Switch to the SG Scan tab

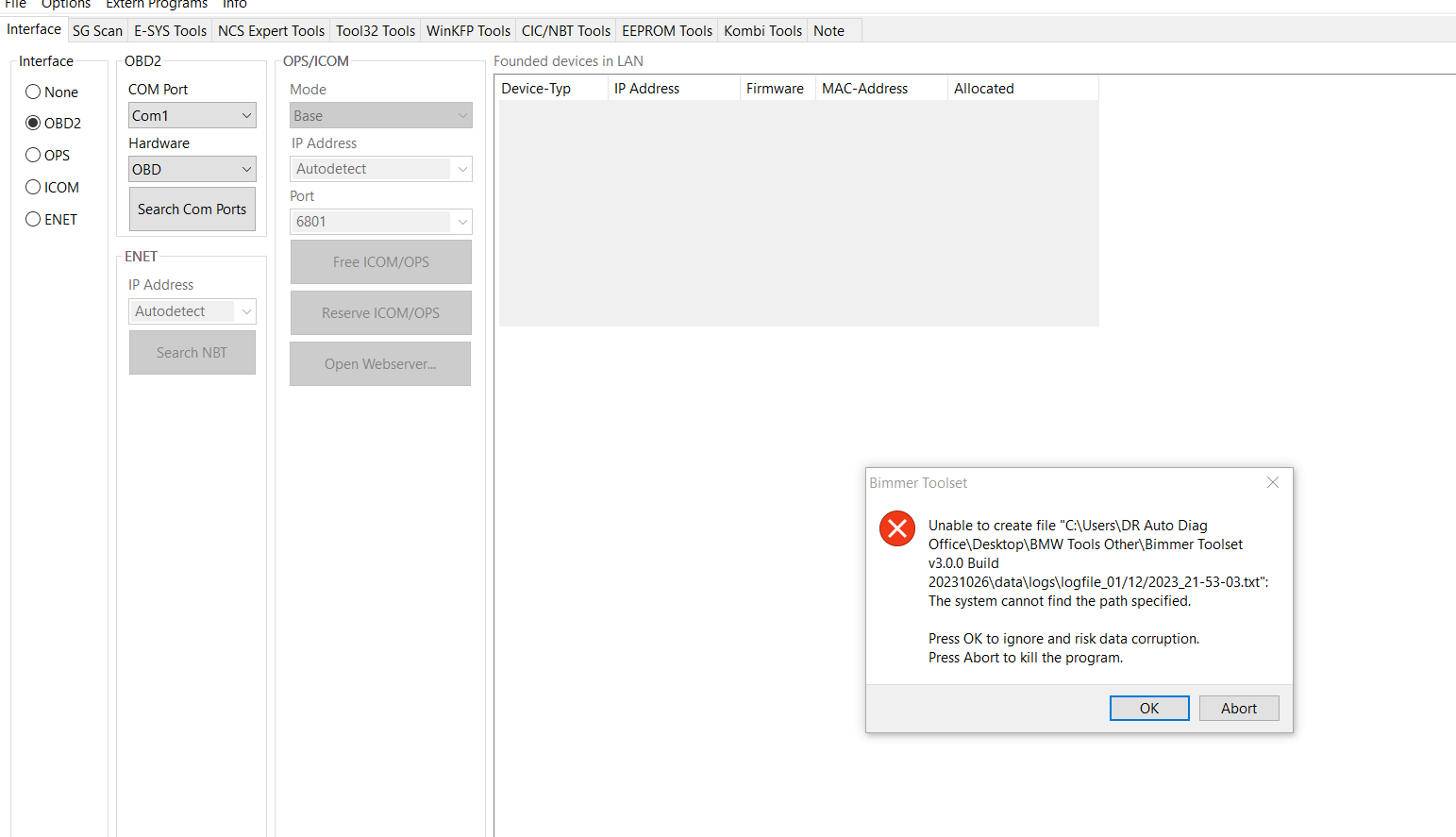(x=98, y=31)
